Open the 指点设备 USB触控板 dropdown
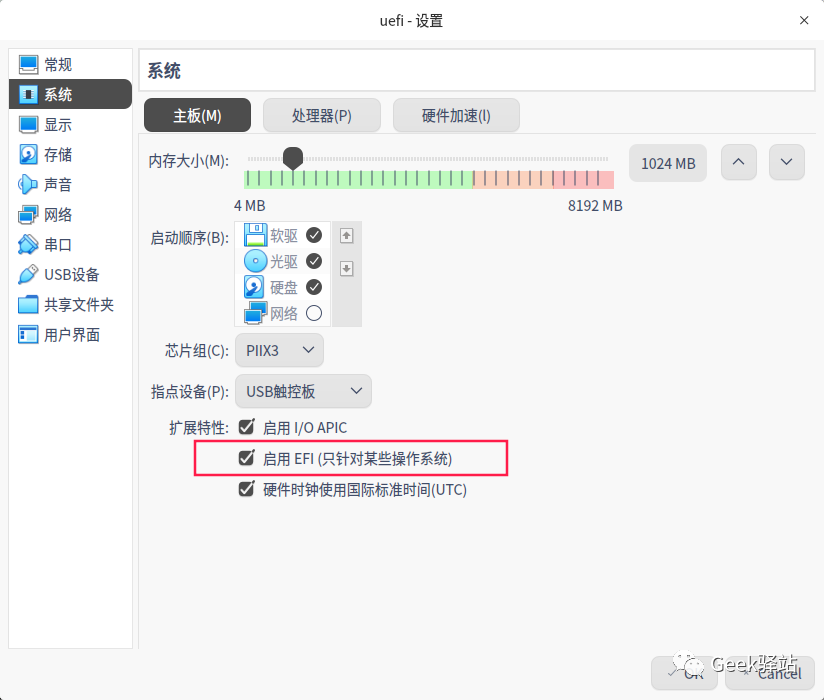Viewport: 824px width, 700px height. tap(303, 391)
